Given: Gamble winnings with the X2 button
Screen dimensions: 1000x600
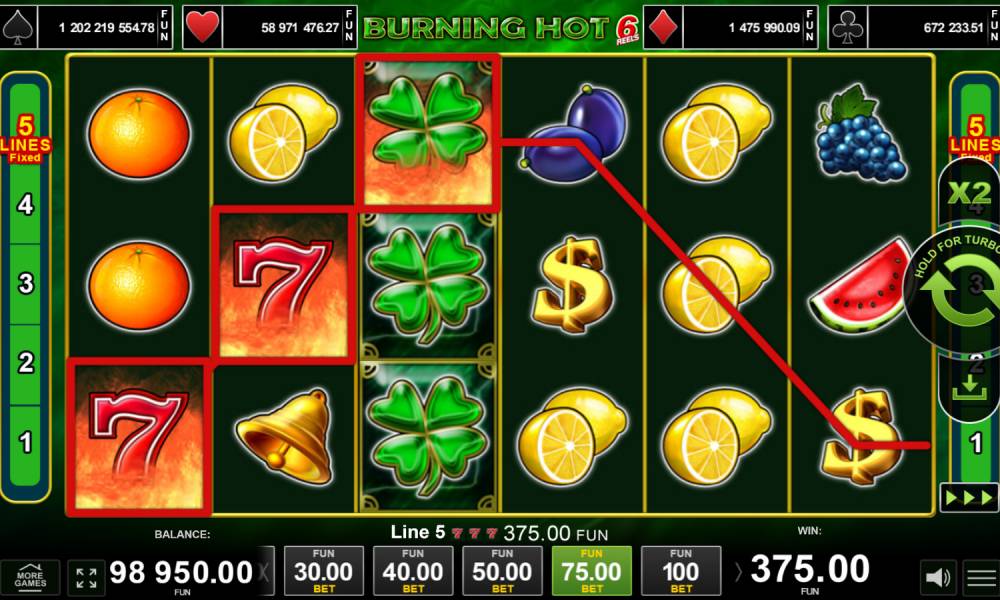Looking at the screenshot, I should click(969, 193).
